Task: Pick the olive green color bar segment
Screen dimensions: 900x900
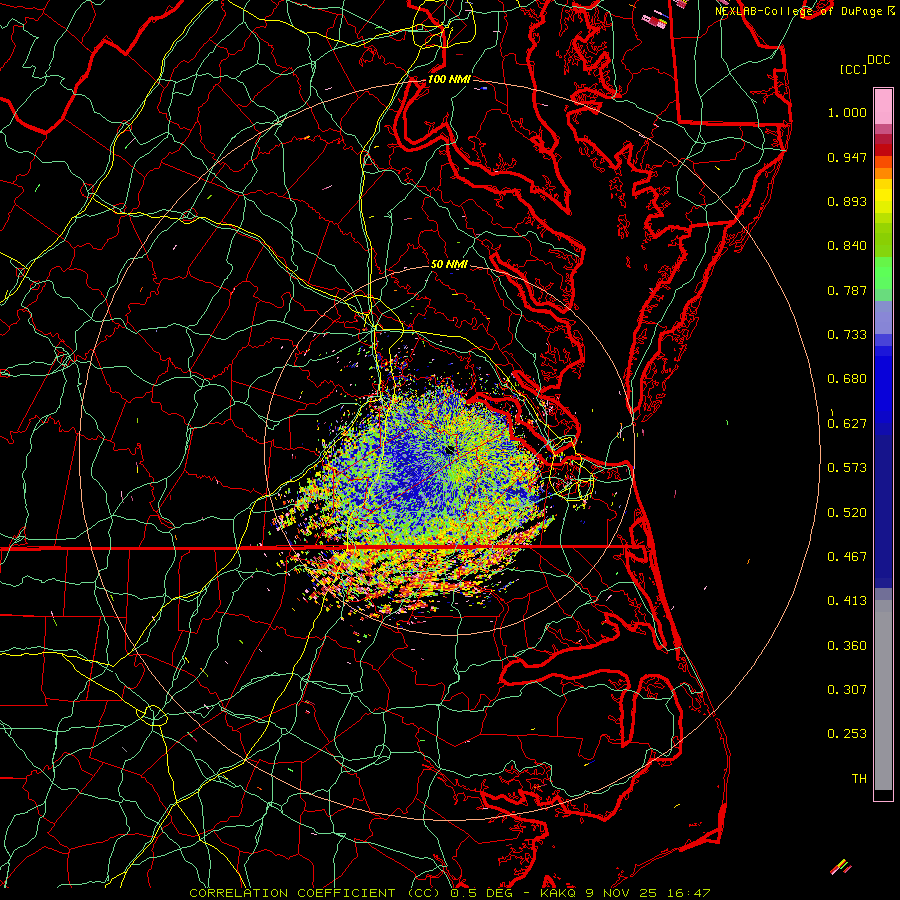Action: (x=883, y=239)
